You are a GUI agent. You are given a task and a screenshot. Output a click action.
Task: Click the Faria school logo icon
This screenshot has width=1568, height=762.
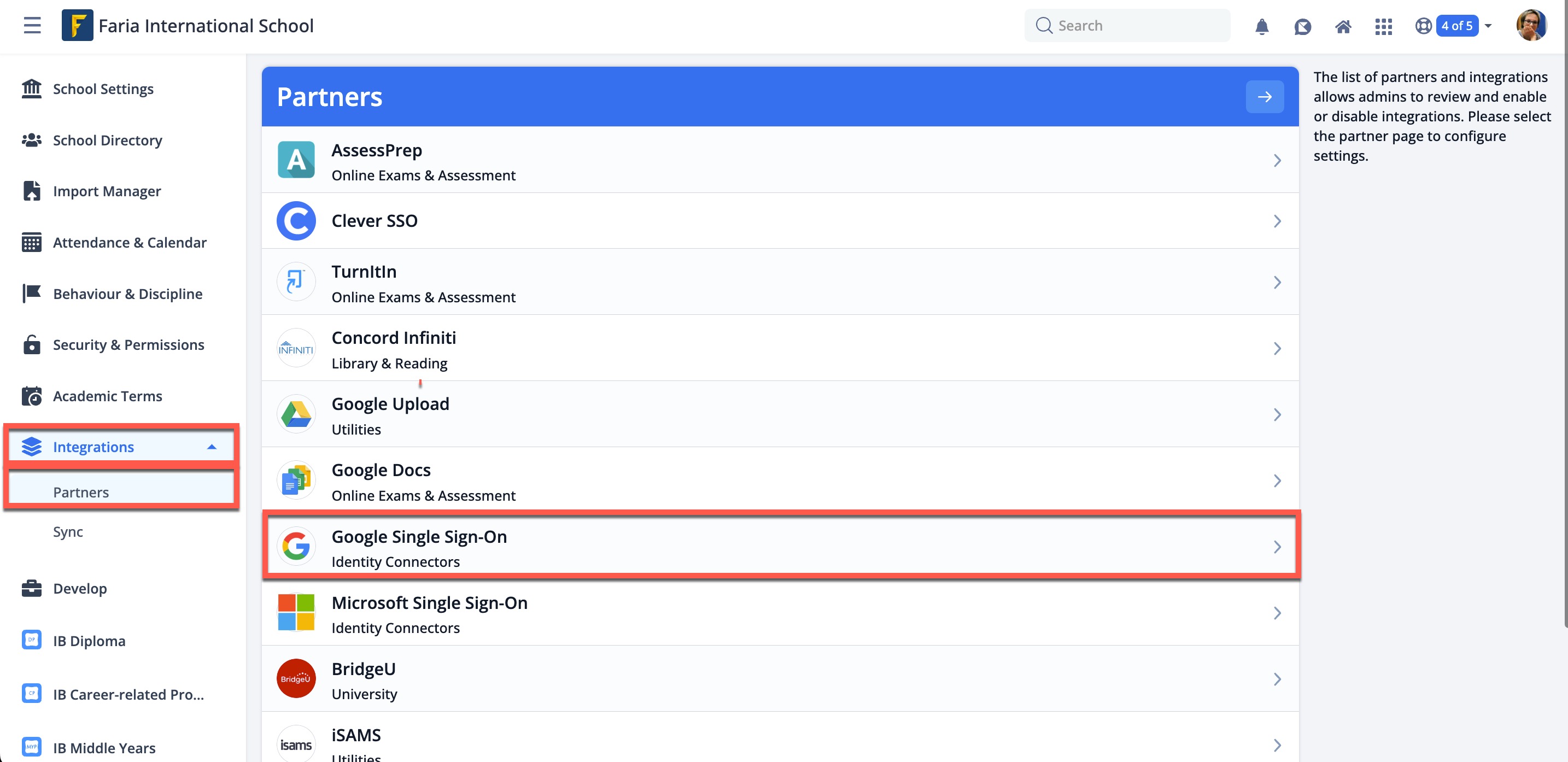point(77,25)
